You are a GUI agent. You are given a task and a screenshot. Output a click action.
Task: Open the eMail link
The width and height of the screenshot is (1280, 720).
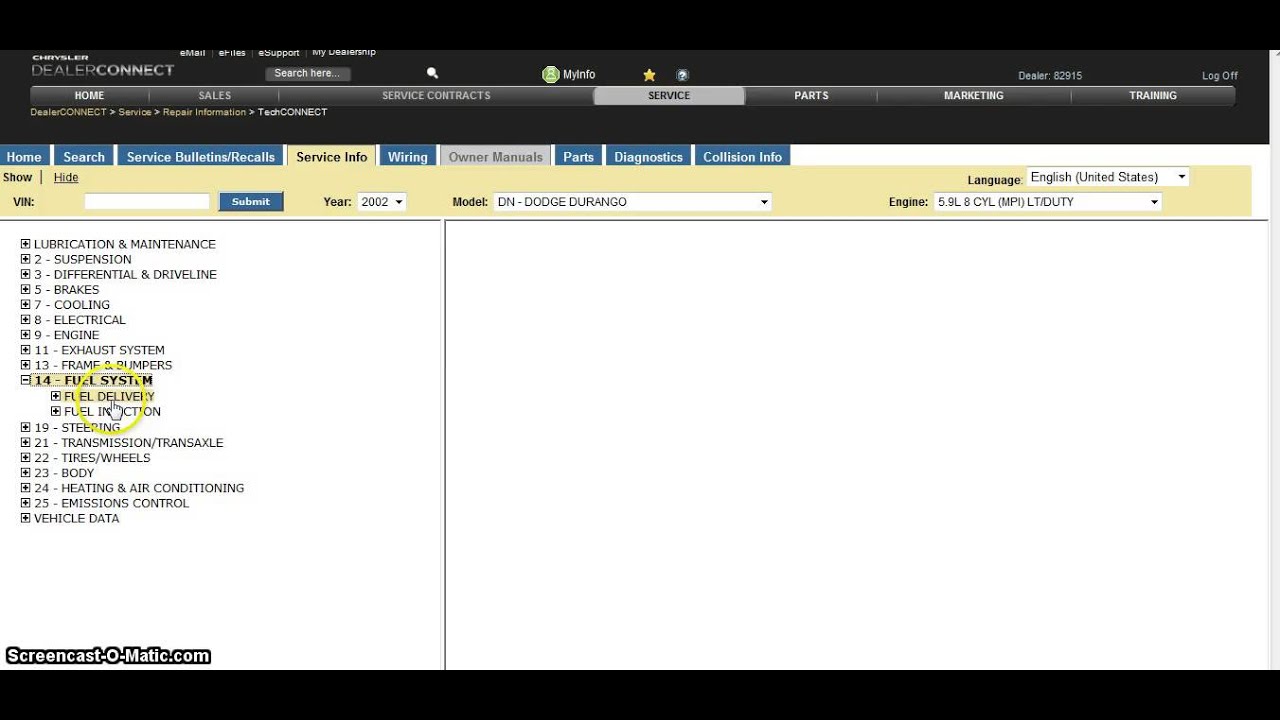193,53
